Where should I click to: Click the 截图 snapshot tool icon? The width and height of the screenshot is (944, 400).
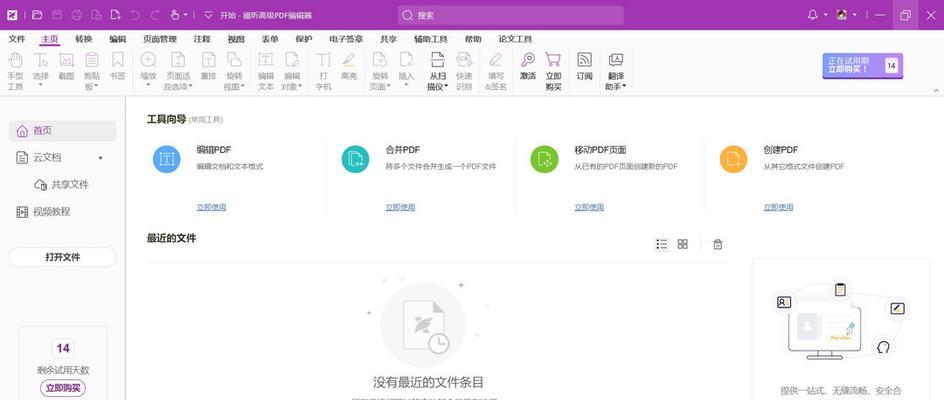66,60
